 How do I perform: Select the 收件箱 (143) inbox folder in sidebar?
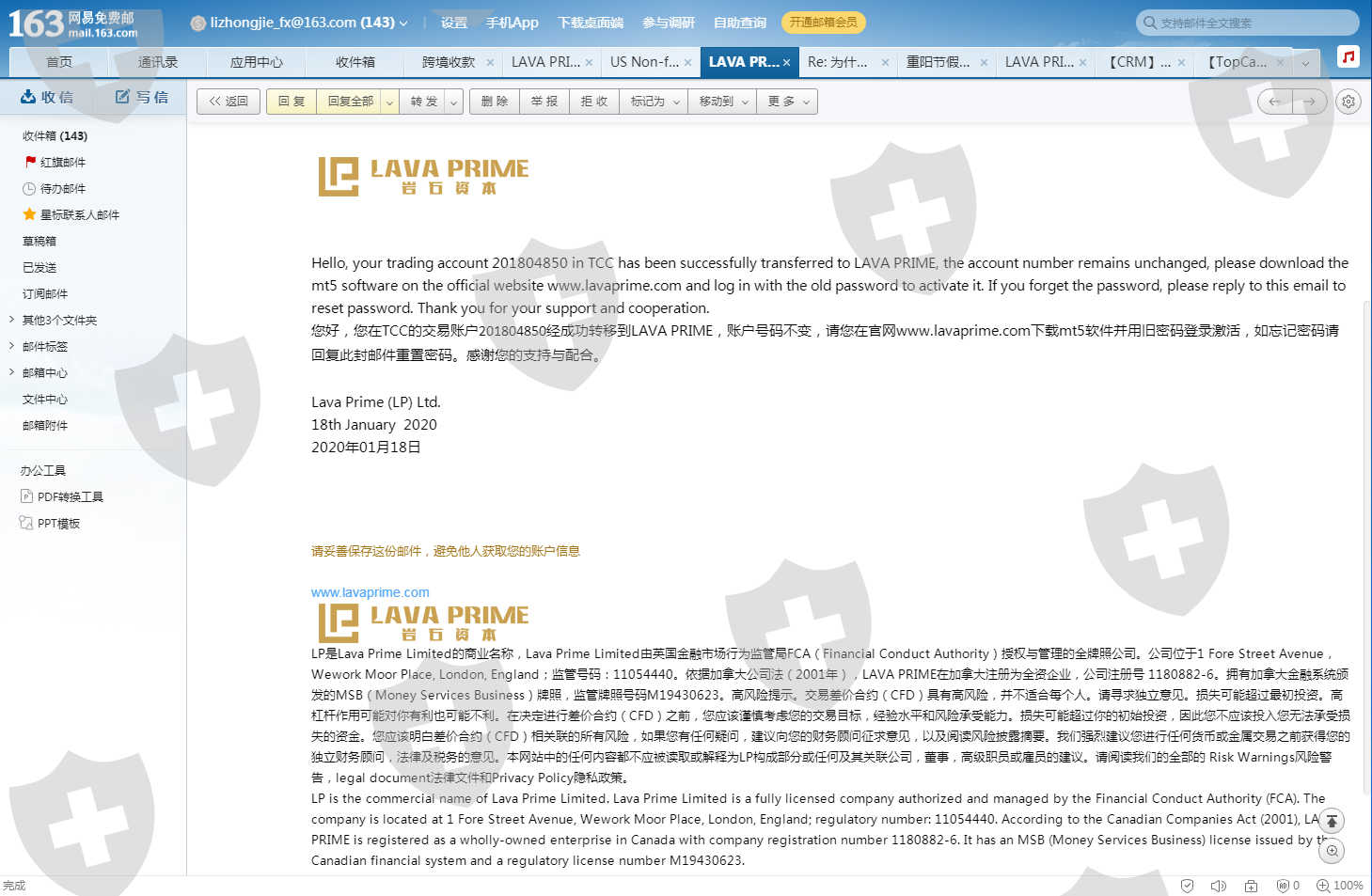point(55,135)
